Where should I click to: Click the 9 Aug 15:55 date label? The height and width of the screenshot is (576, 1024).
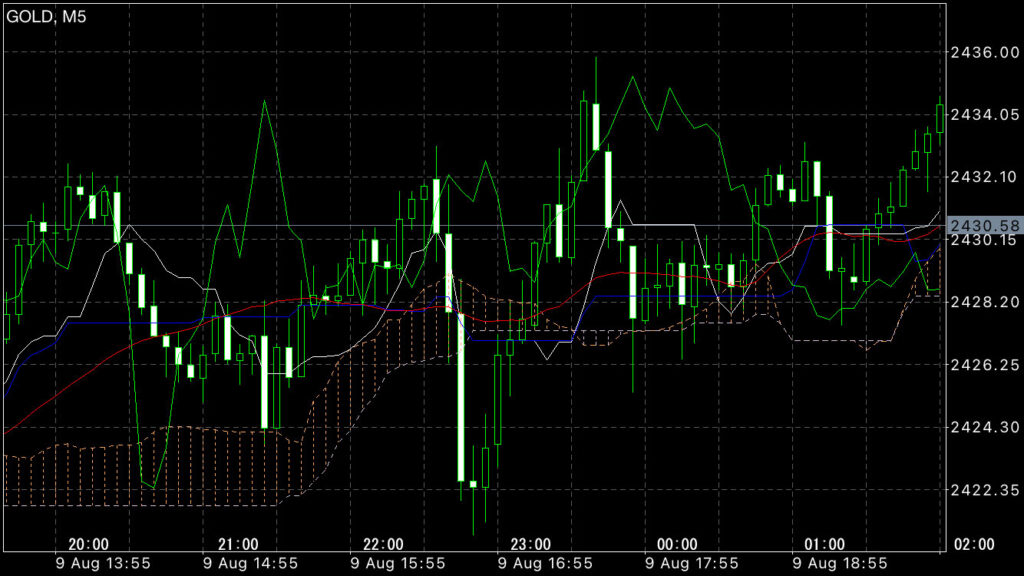398,564
